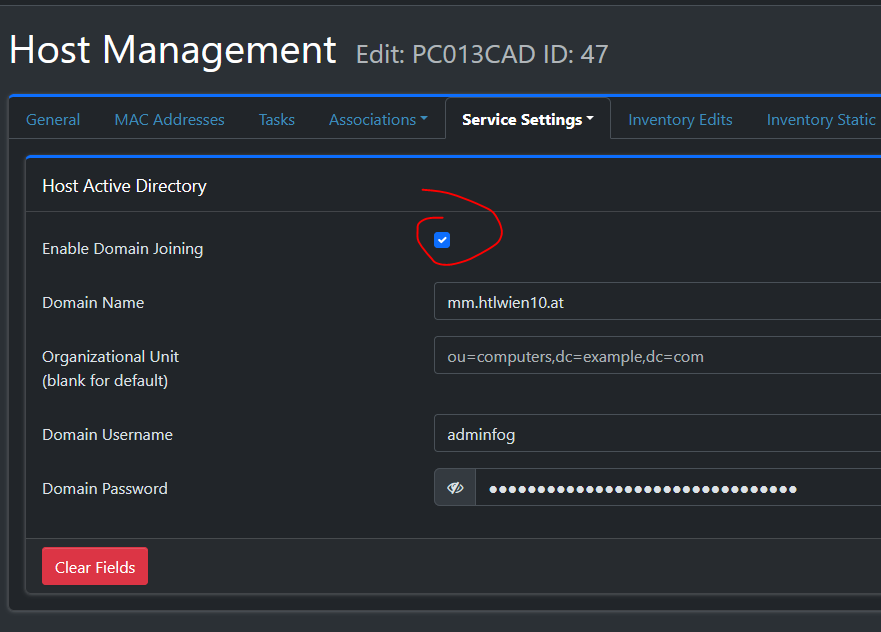Go to the Inventory Edits tab
The height and width of the screenshot is (632, 881).
point(680,120)
